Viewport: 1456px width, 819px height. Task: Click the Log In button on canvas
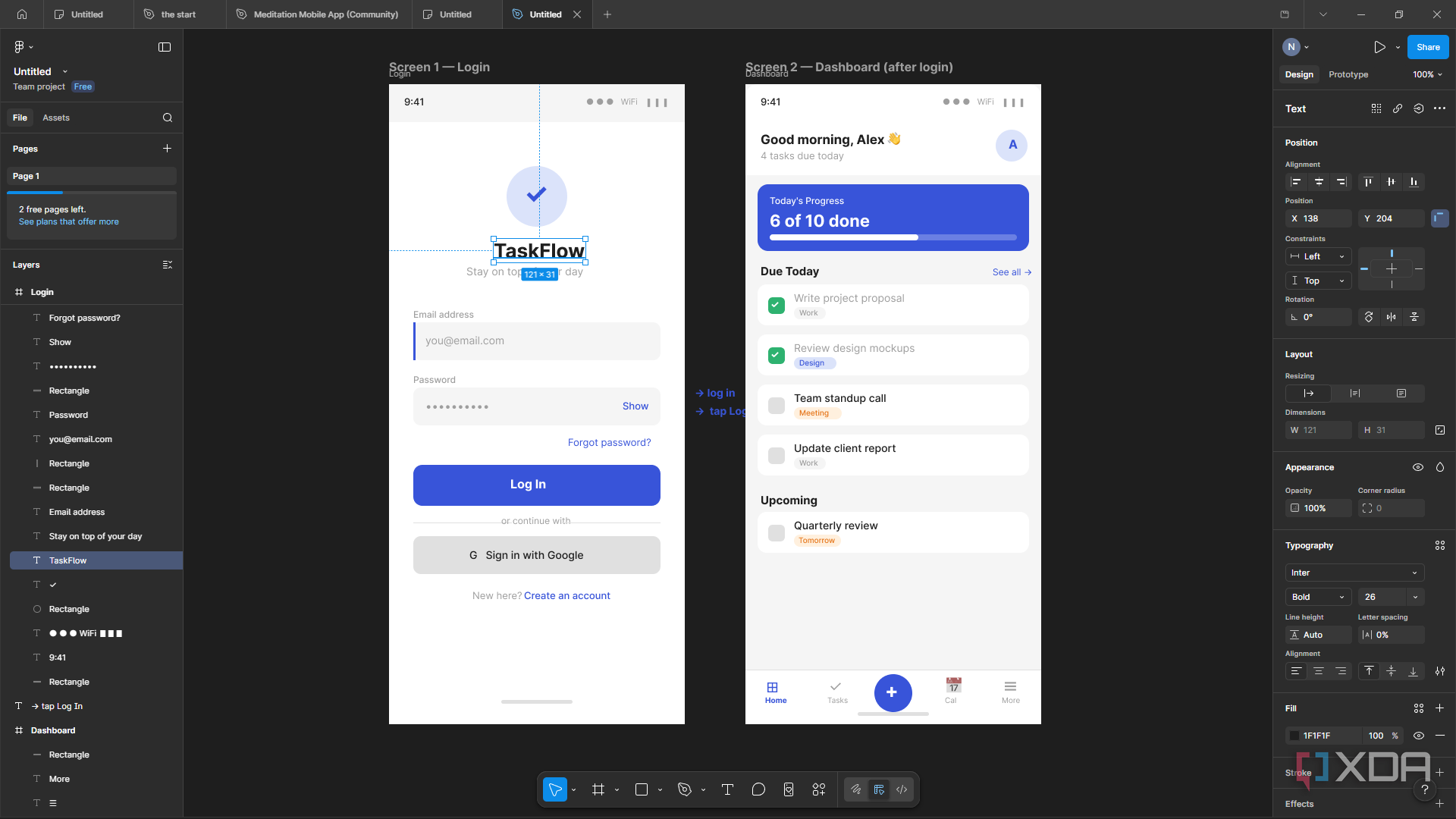point(537,485)
